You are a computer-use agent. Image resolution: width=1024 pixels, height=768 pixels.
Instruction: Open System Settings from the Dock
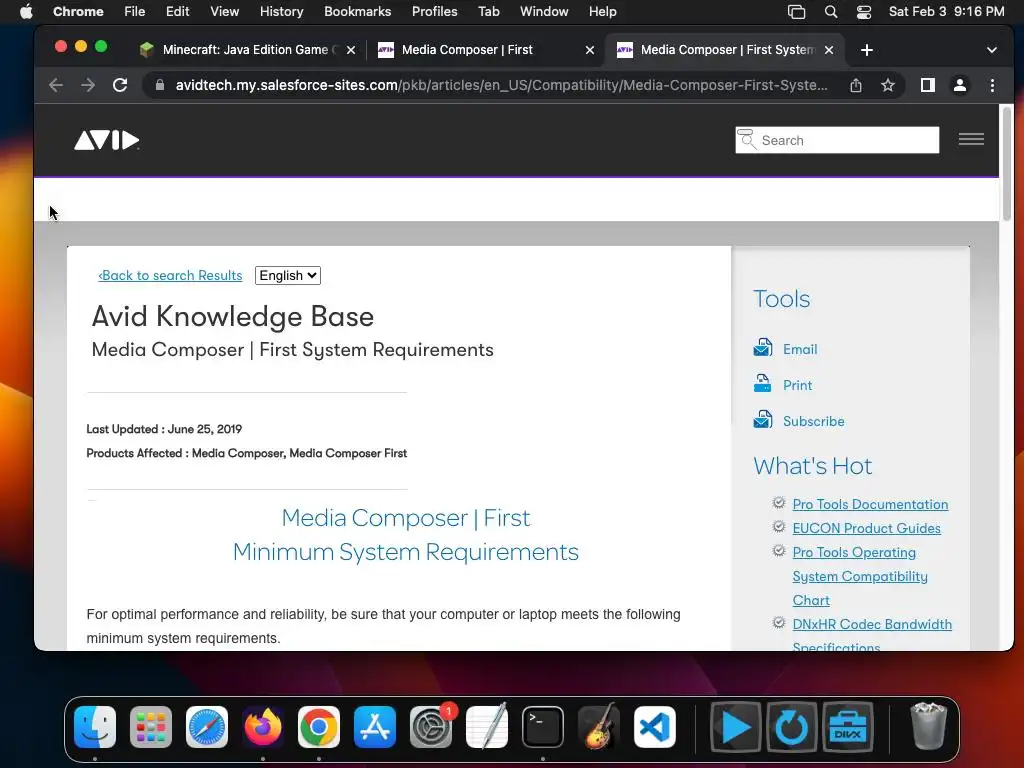coord(431,727)
